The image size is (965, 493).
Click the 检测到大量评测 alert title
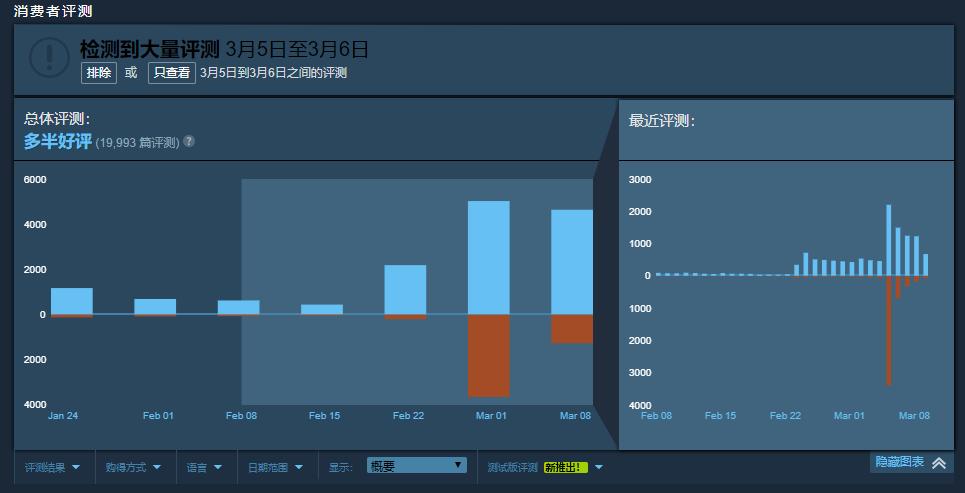click(x=150, y=48)
